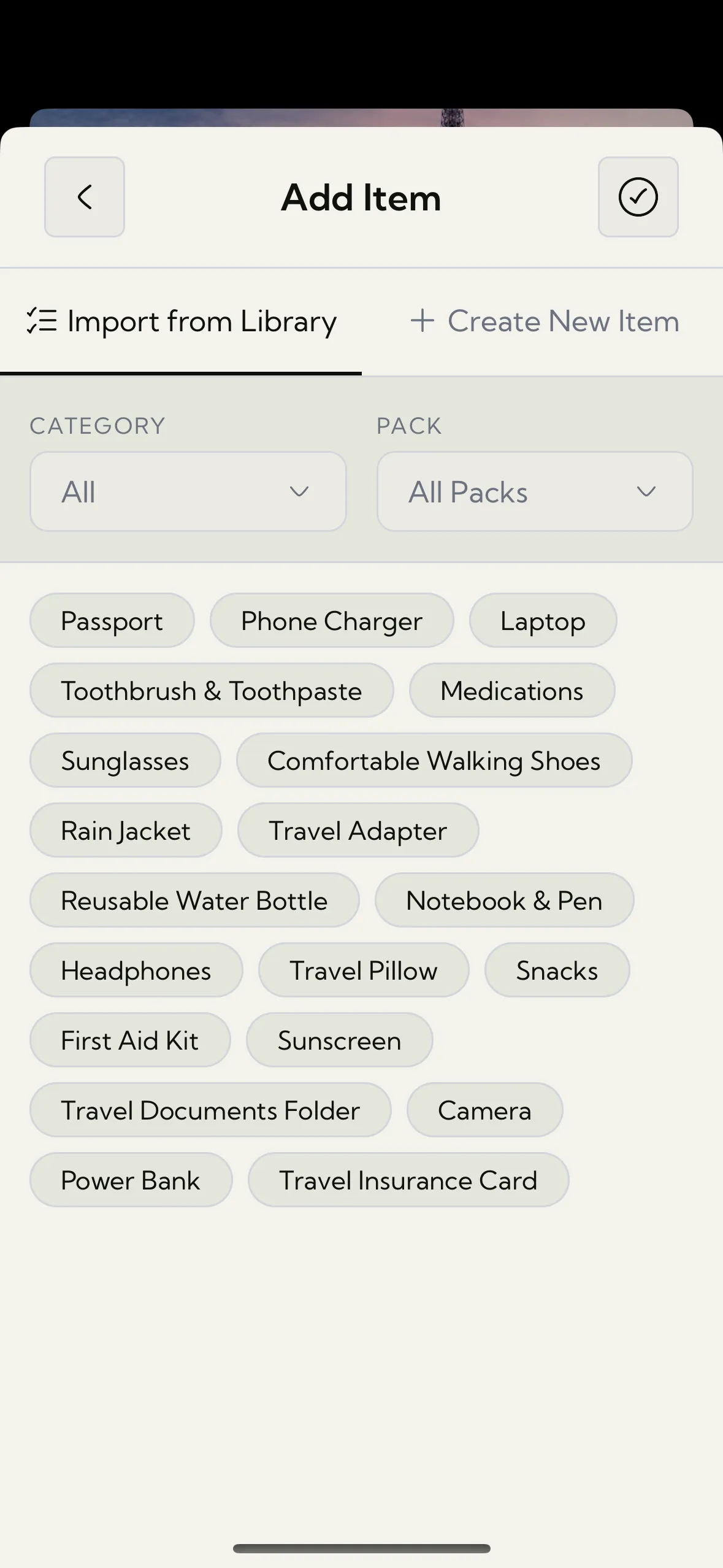The image size is (723, 1568).
Task: Tap the home indicator bar
Action: tap(361, 1548)
